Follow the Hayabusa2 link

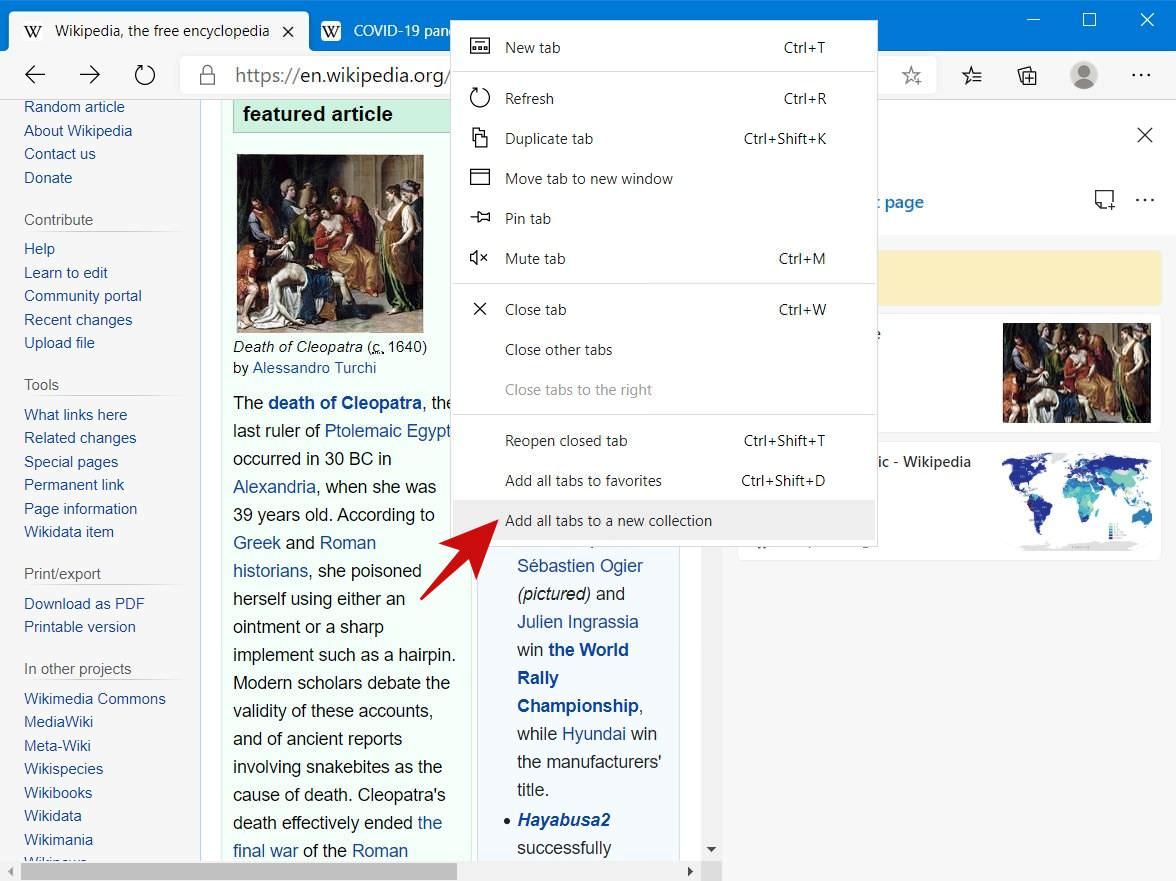point(563,820)
